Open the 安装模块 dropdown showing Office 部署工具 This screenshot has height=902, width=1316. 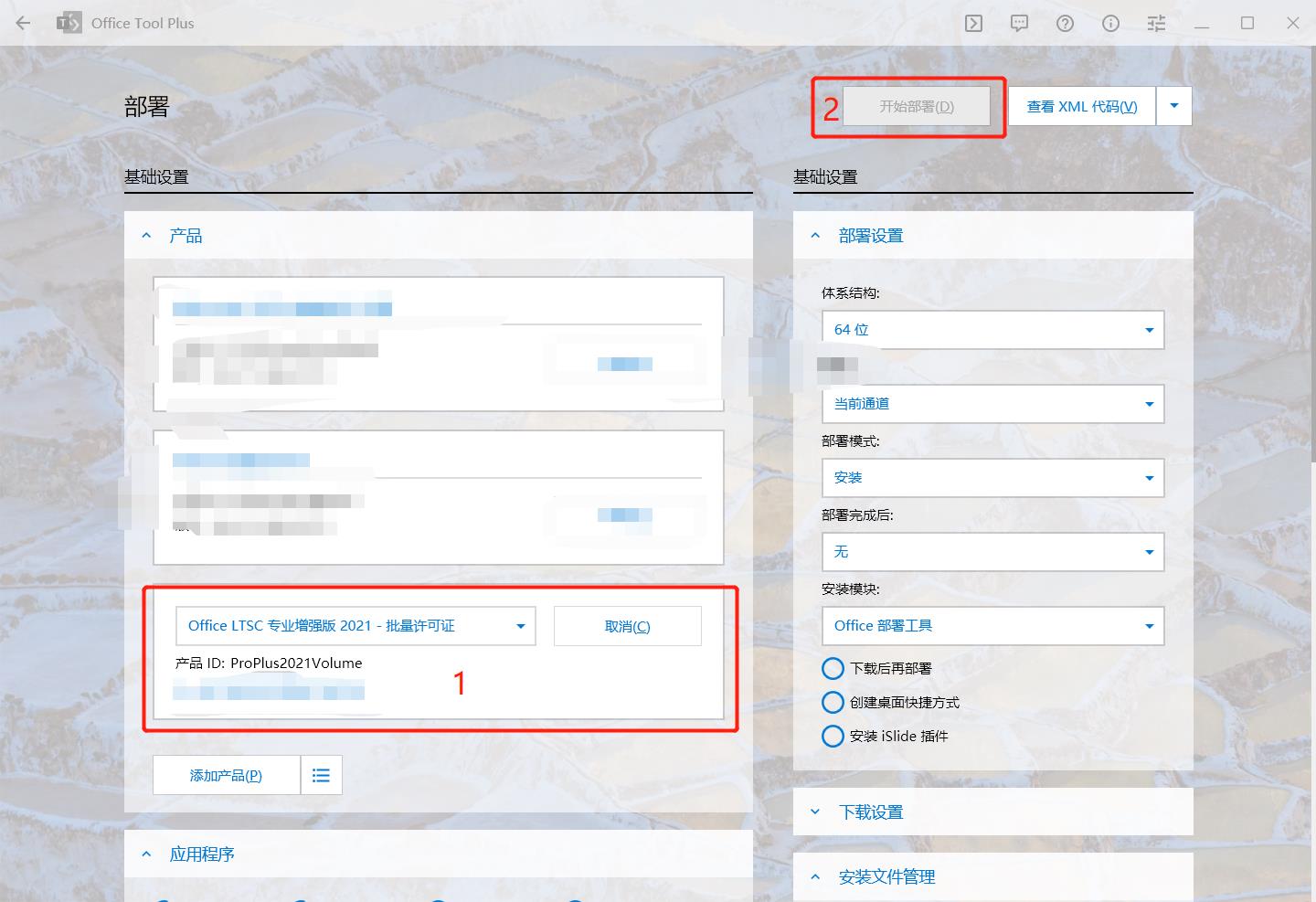(x=992, y=626)
